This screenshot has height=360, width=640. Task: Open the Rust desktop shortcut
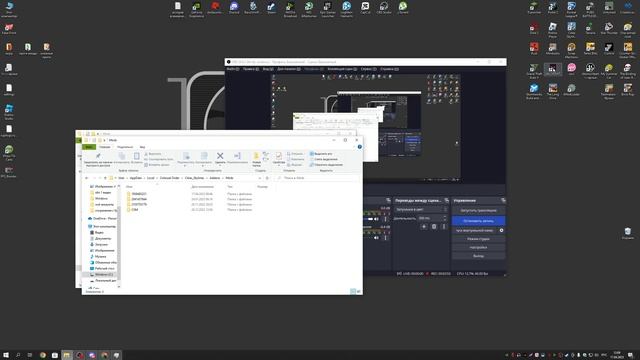click(x=534, y=48)
